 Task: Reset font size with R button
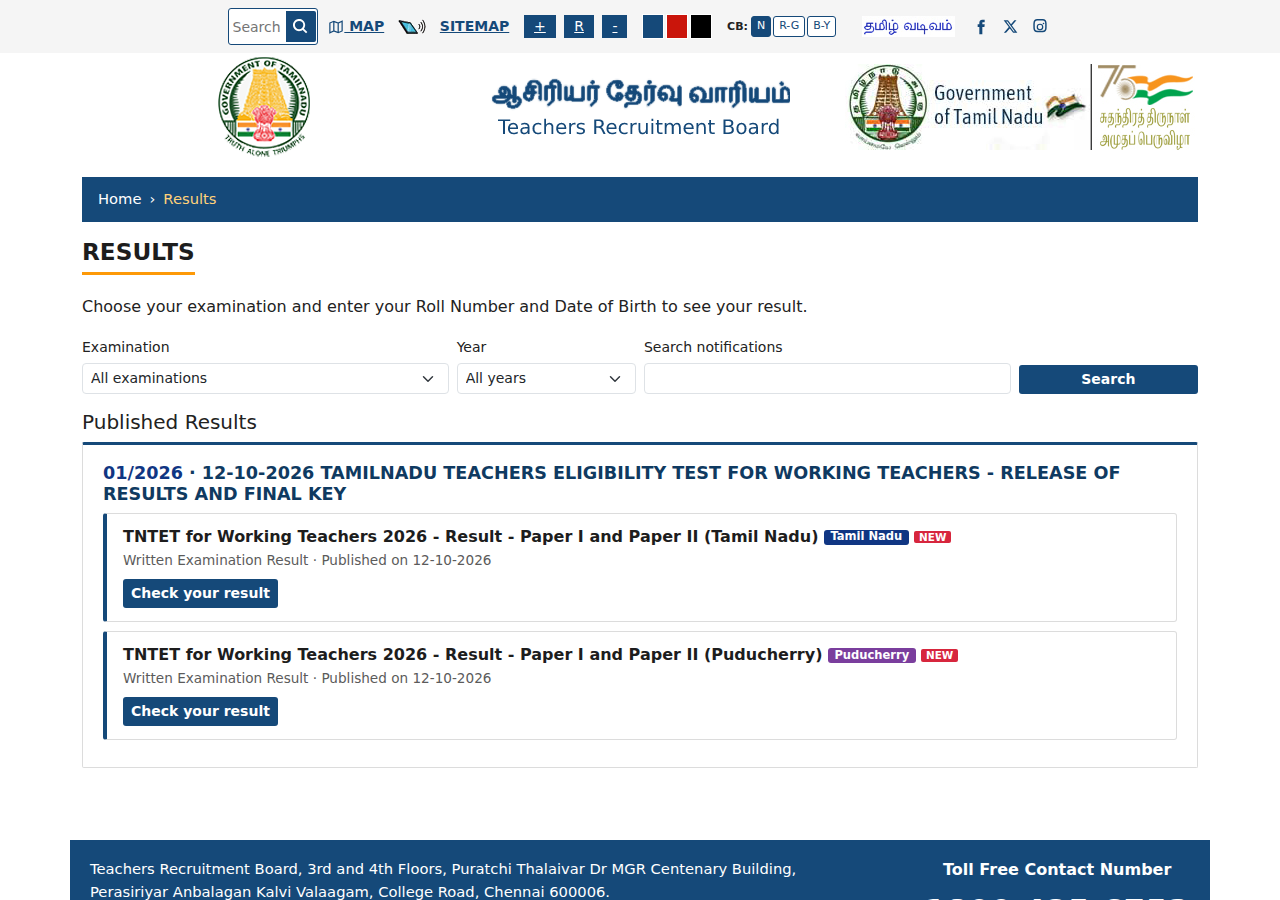pyautogui.click(x=579, y=27)
